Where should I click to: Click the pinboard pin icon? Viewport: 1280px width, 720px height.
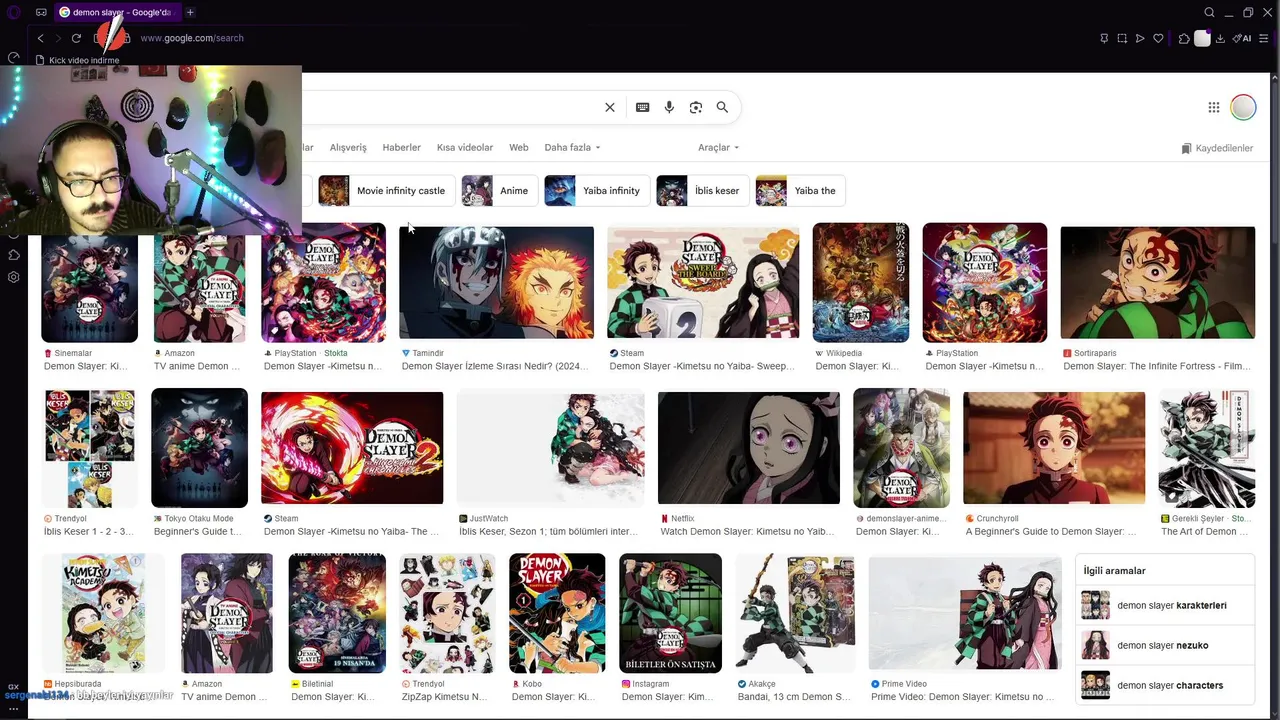[1104, 38]
